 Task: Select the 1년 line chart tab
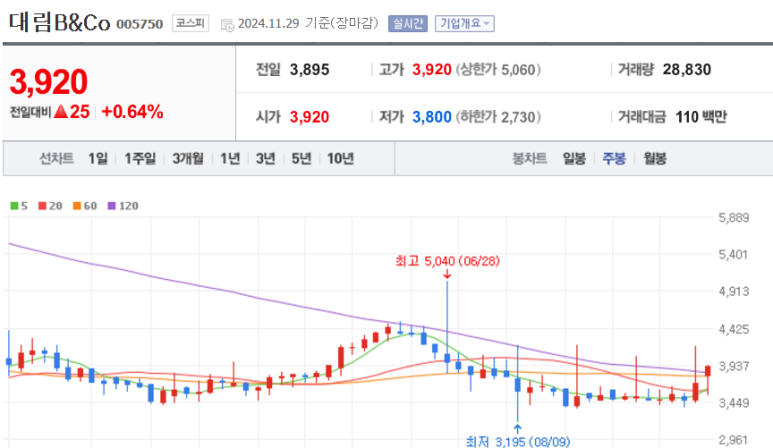coord(230,158)
